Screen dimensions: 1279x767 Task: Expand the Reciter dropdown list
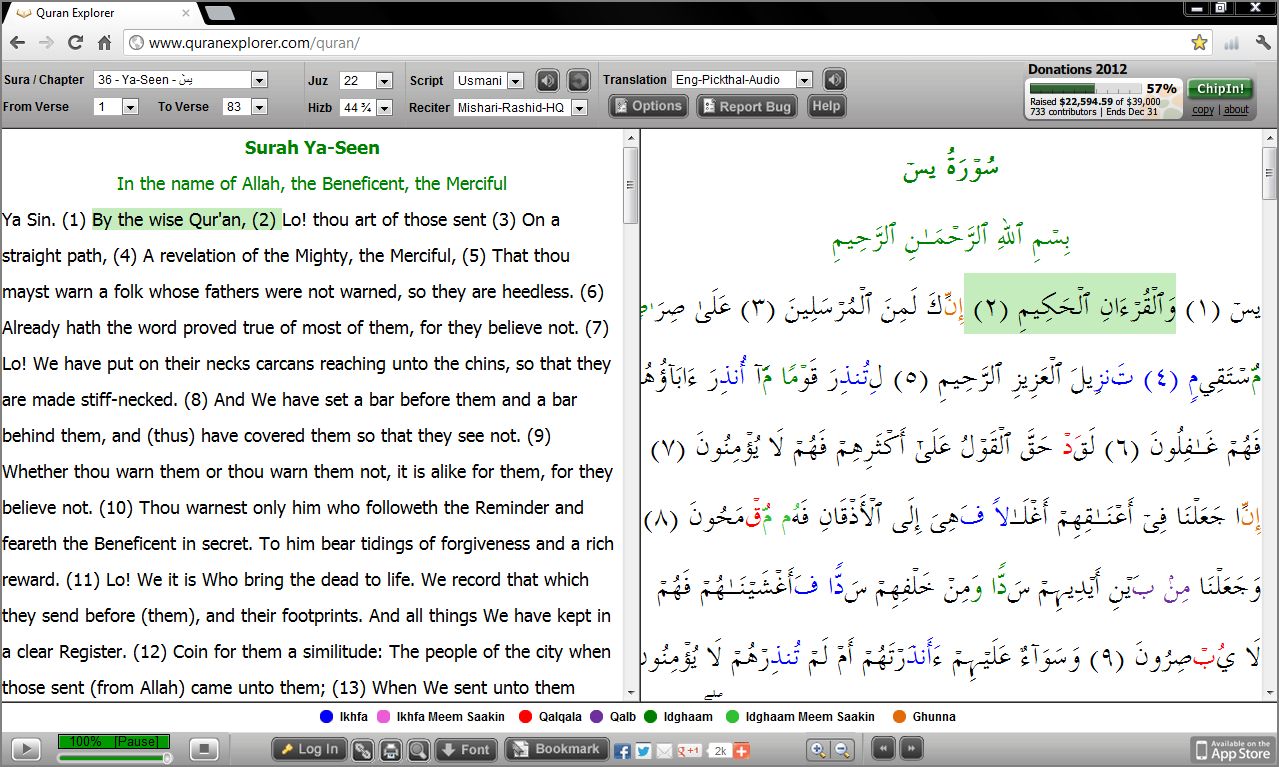click(x=579, y=108)
